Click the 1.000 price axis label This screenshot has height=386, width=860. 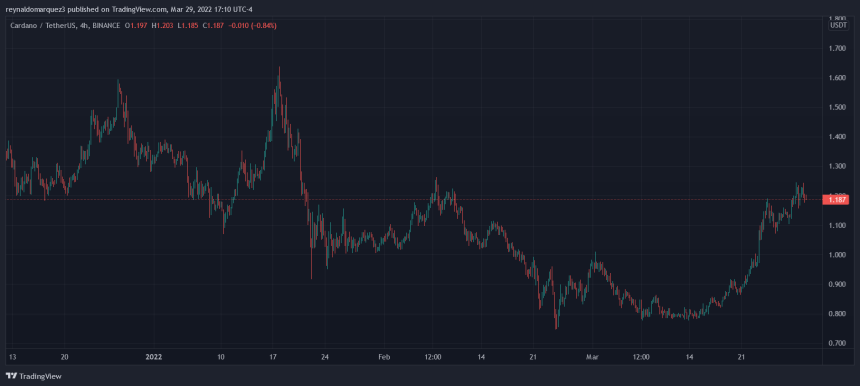click(x=837, y=255)
